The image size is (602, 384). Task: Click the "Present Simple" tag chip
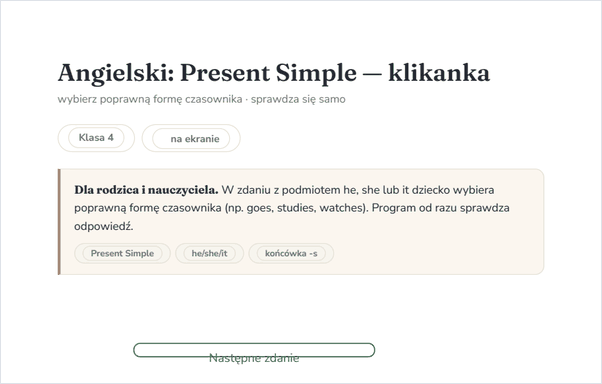[122, 253]
